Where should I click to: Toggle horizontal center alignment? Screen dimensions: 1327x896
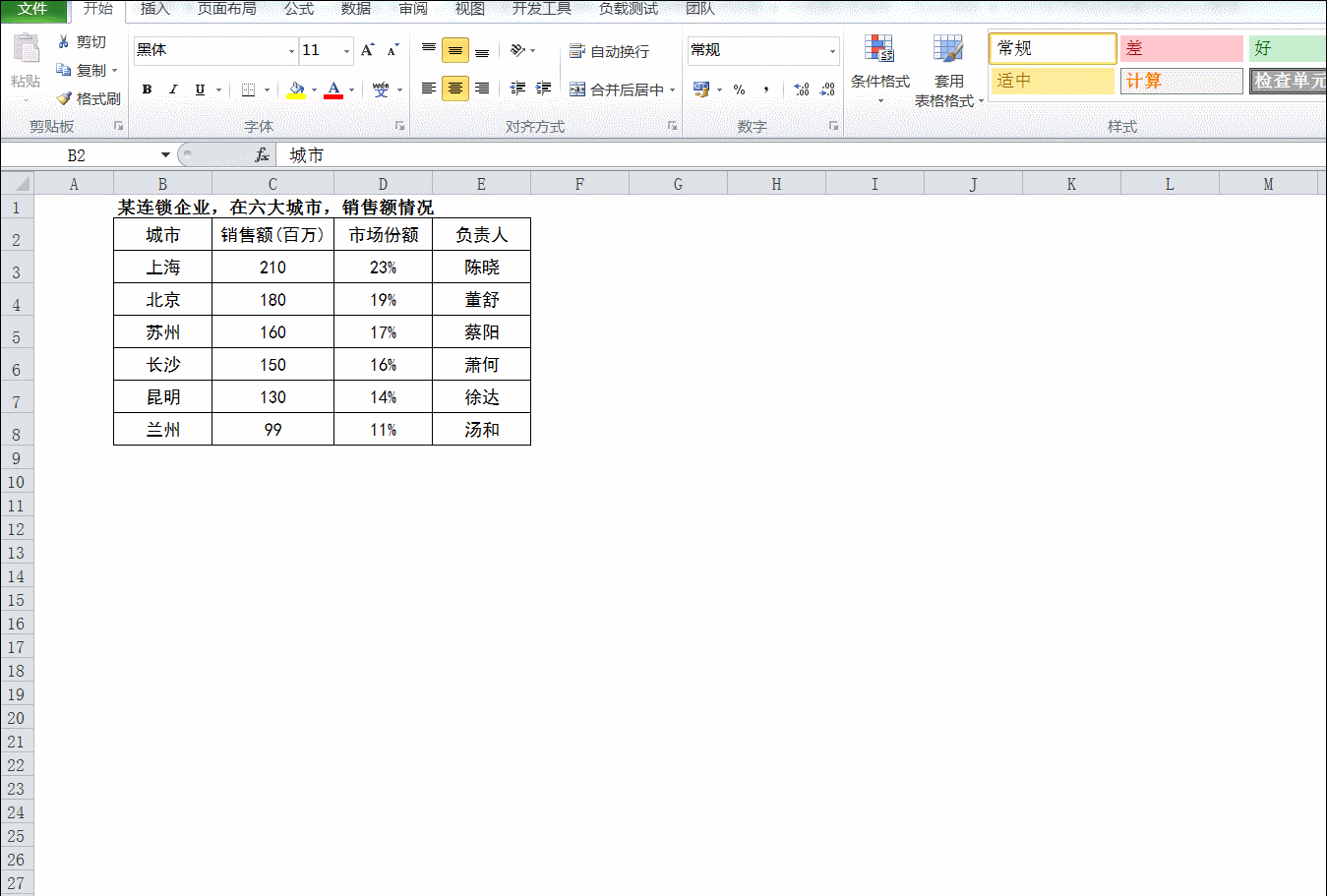coord(455,89)
